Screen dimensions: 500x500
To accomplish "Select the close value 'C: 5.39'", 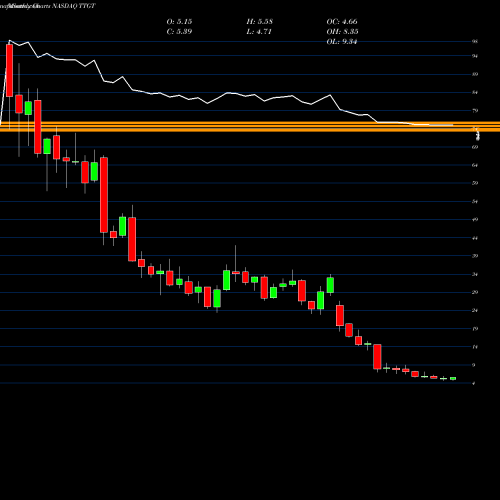I will 179,32.
